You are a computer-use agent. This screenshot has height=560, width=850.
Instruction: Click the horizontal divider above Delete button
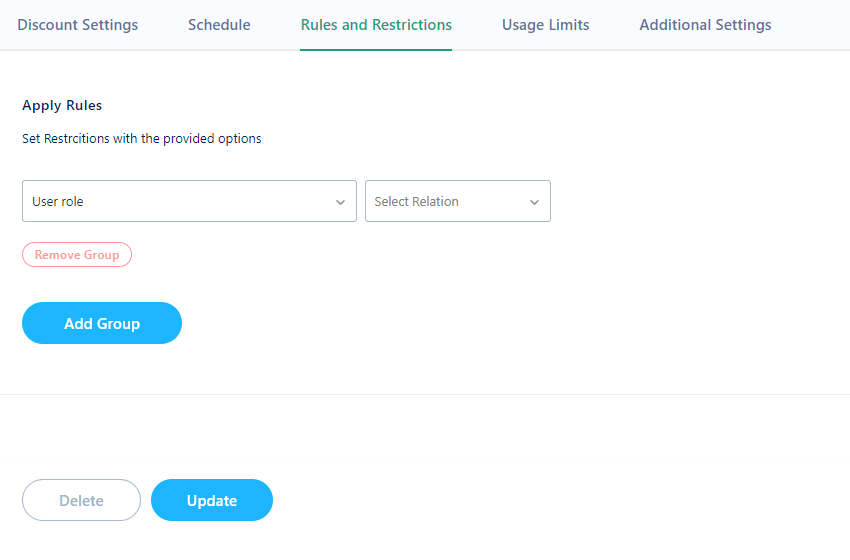coord(425,394)
